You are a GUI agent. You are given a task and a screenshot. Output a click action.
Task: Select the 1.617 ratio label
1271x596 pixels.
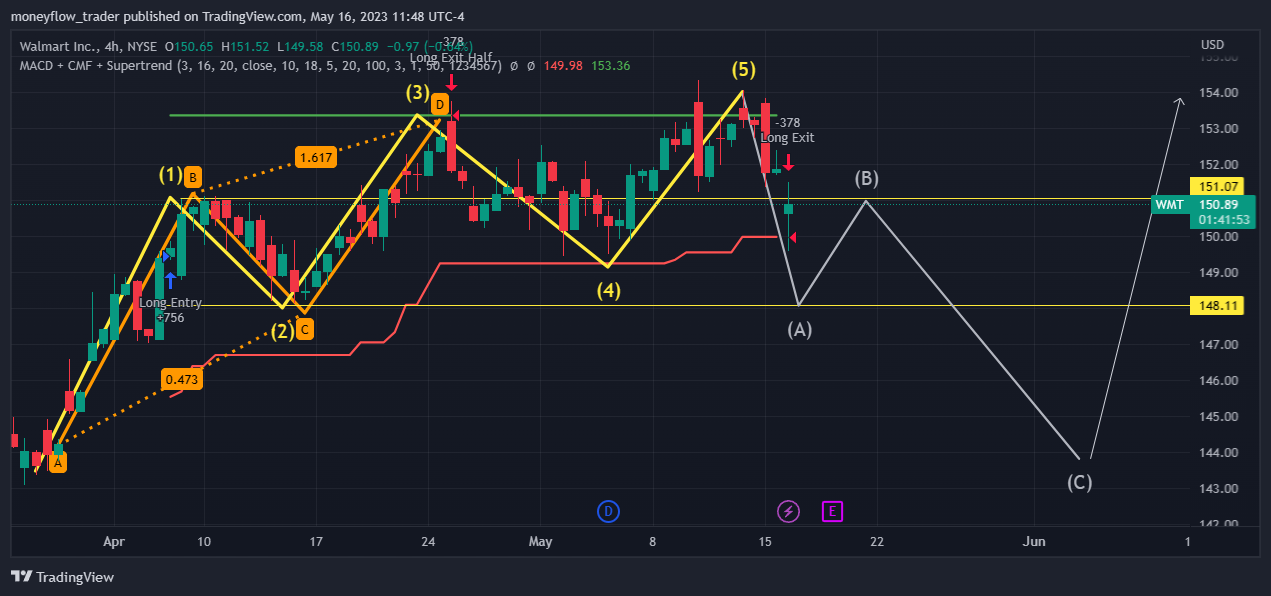coord(316,157)
